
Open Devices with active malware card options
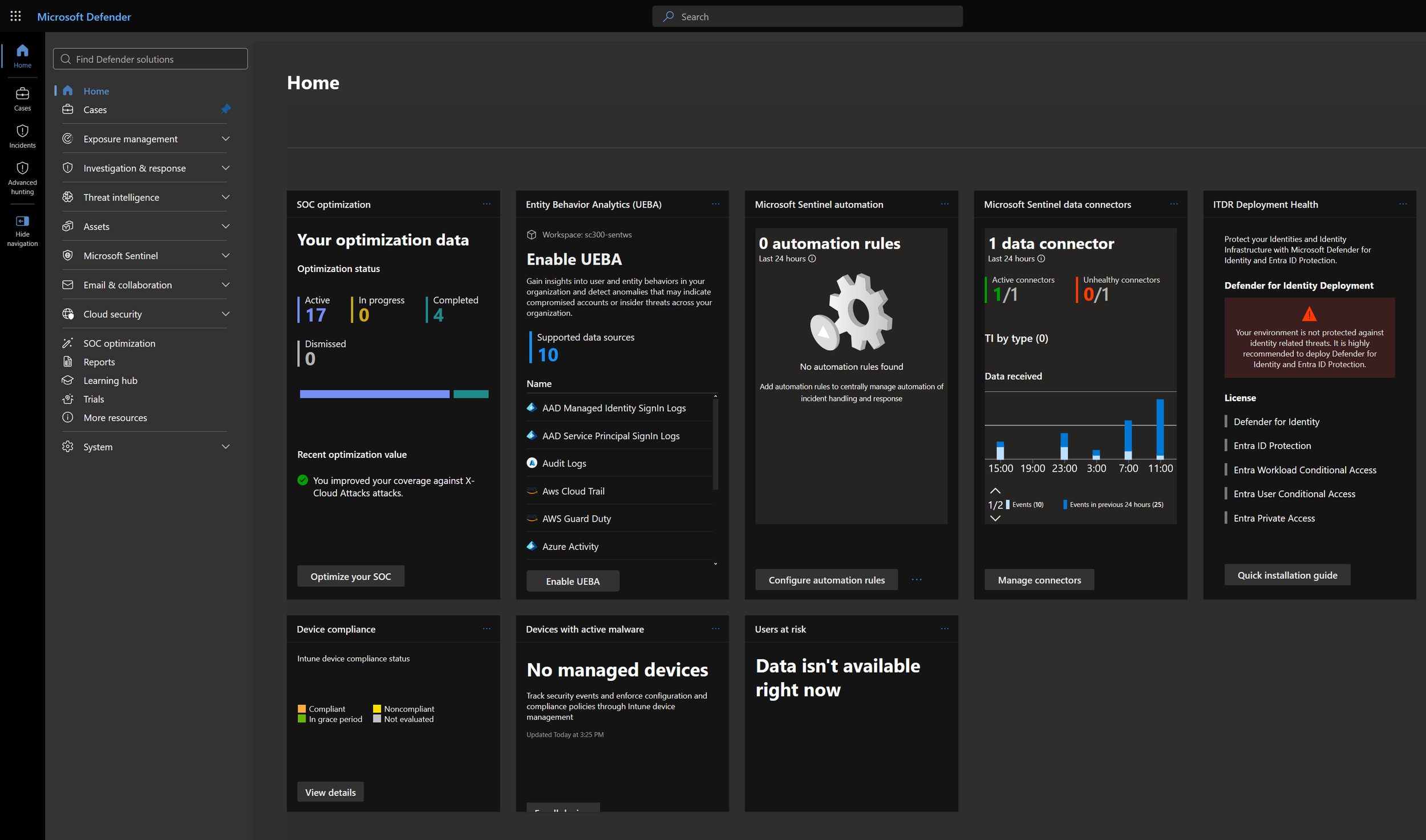click(716, 629)
